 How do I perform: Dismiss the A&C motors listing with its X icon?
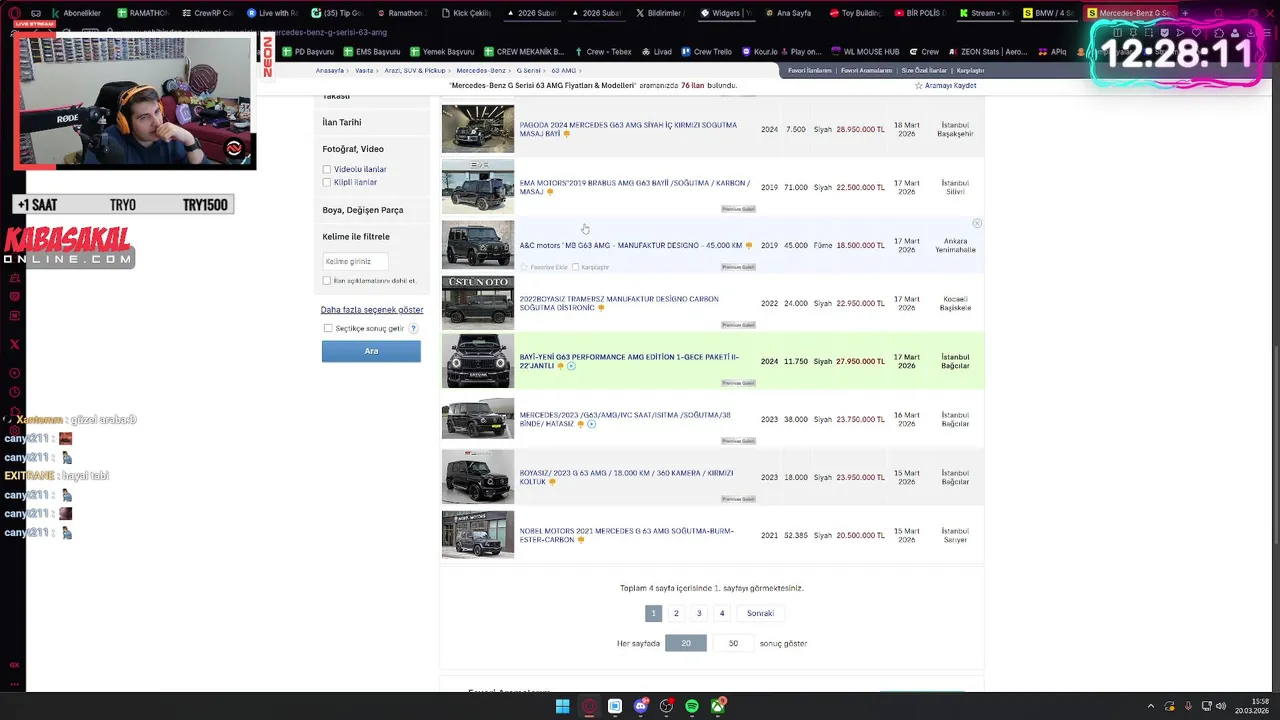tap(977, 223)
